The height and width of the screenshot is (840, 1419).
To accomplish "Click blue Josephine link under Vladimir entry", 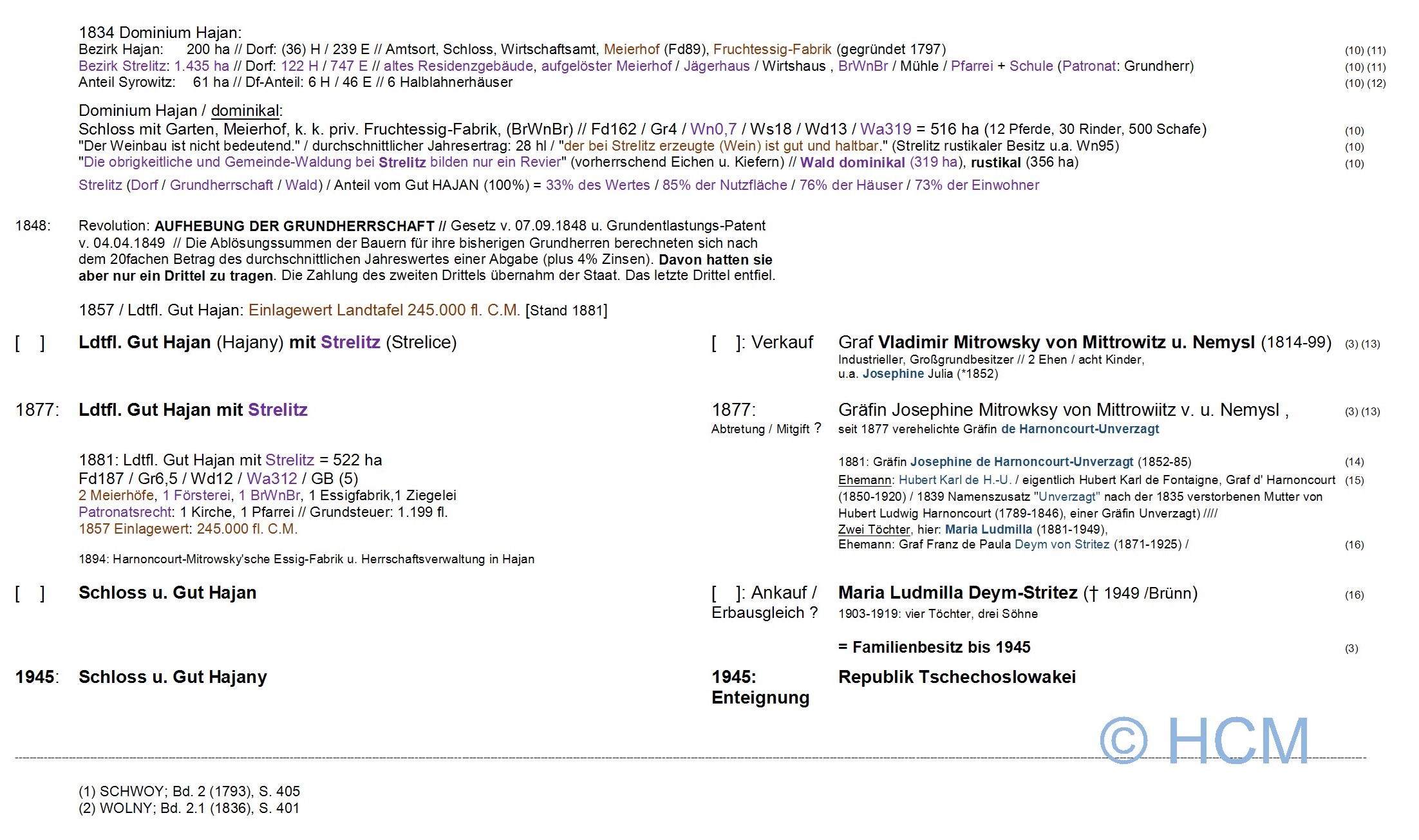I will pyautogui.click(x=893, y=374).
